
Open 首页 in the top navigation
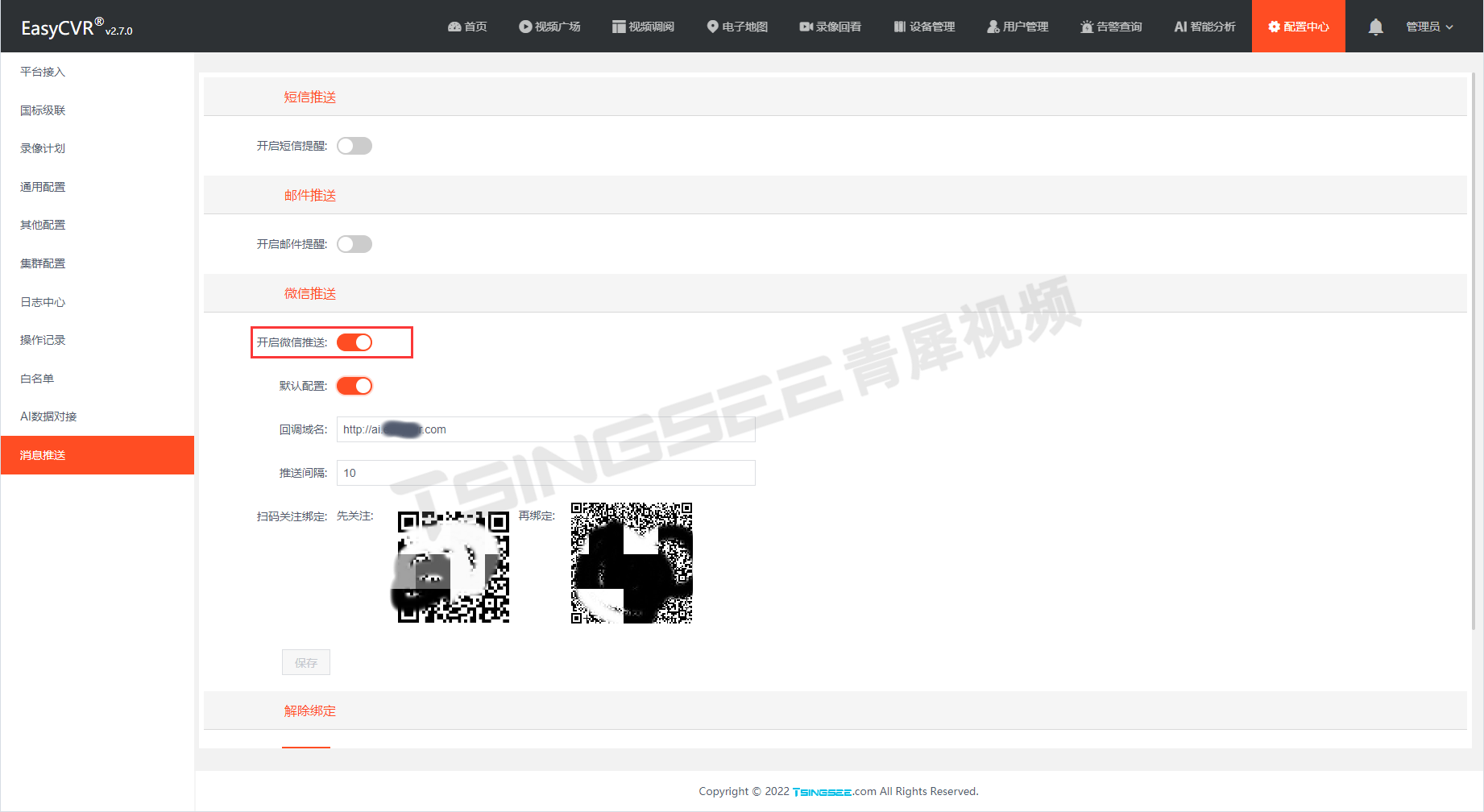tap(467, 27)
